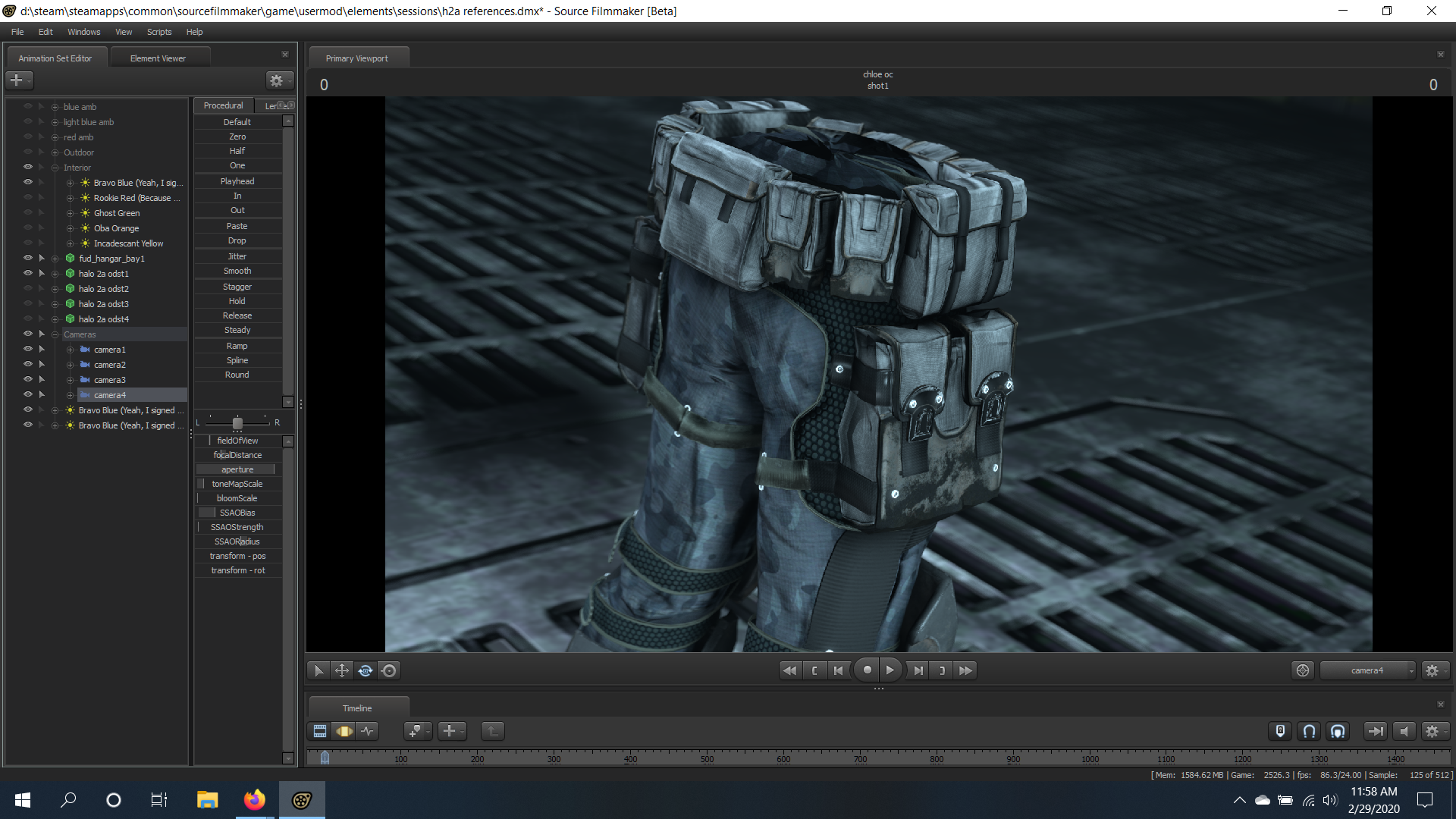Screen dimensions: 1456x819
Task: Toggle visibility of Interior group
Action: [x=28, y=167]
